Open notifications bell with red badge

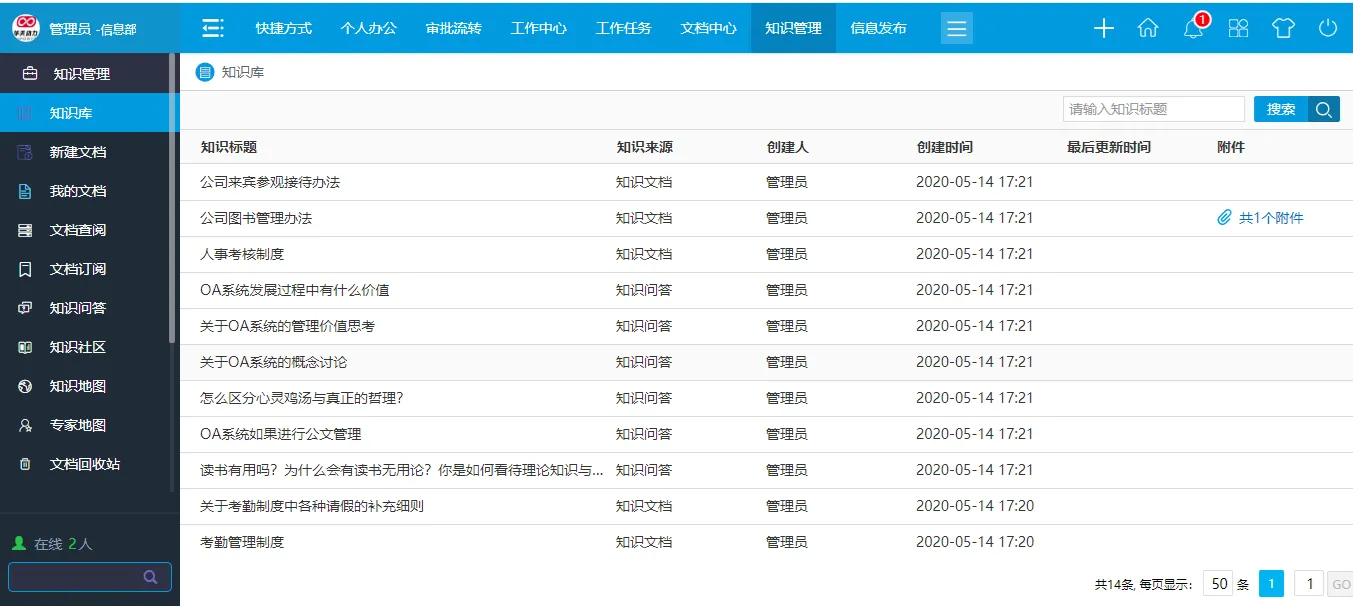(x=1193, y=28)
